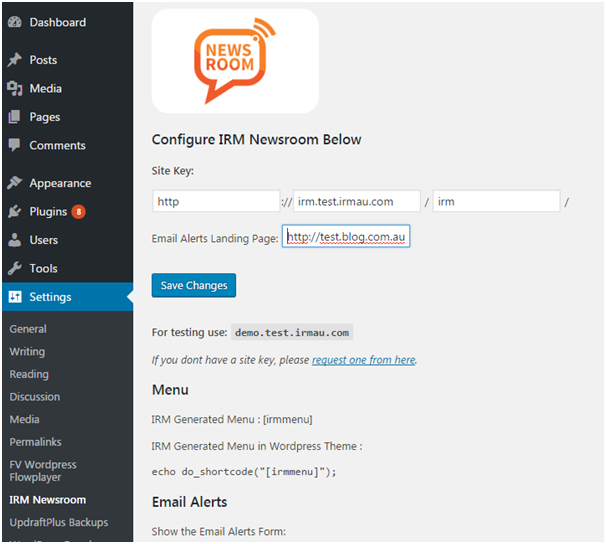This screenshot has width=606, height=544.
Task: Select IRM Newsroom in settings submenu
Action: point(47,500)
